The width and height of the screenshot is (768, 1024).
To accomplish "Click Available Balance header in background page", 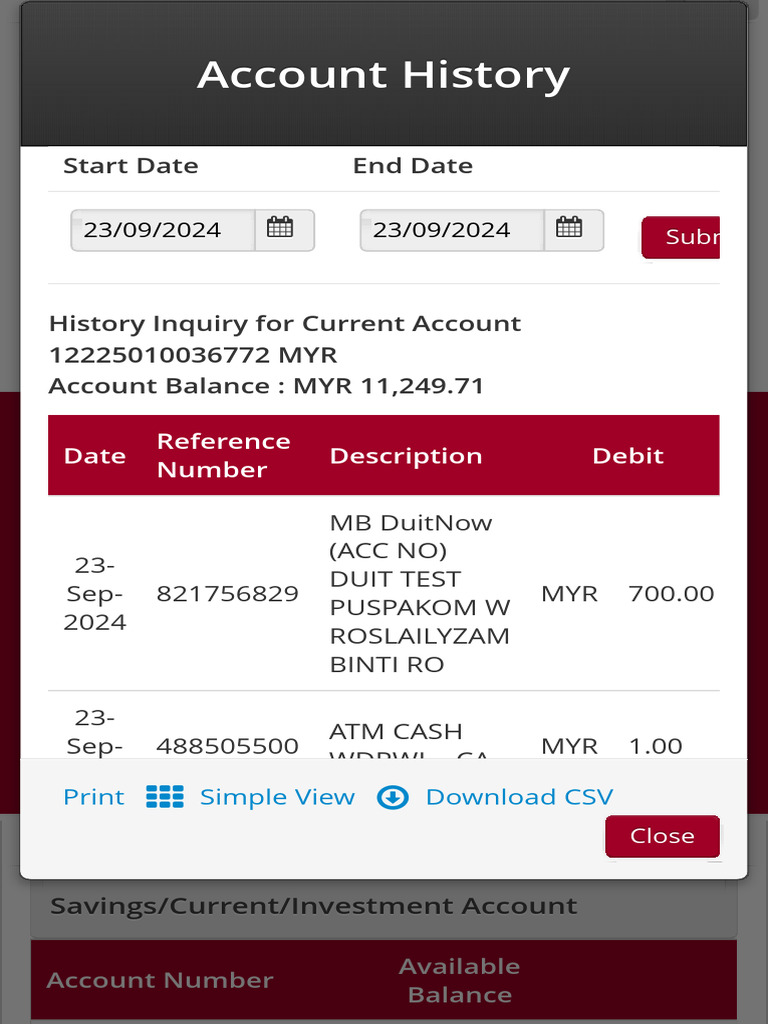I will point(460,980).
